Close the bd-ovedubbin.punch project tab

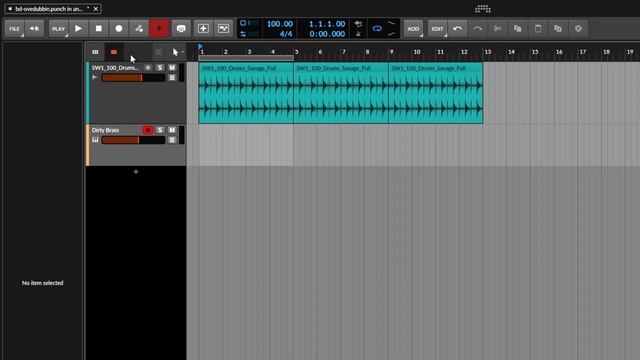(96, 9)
